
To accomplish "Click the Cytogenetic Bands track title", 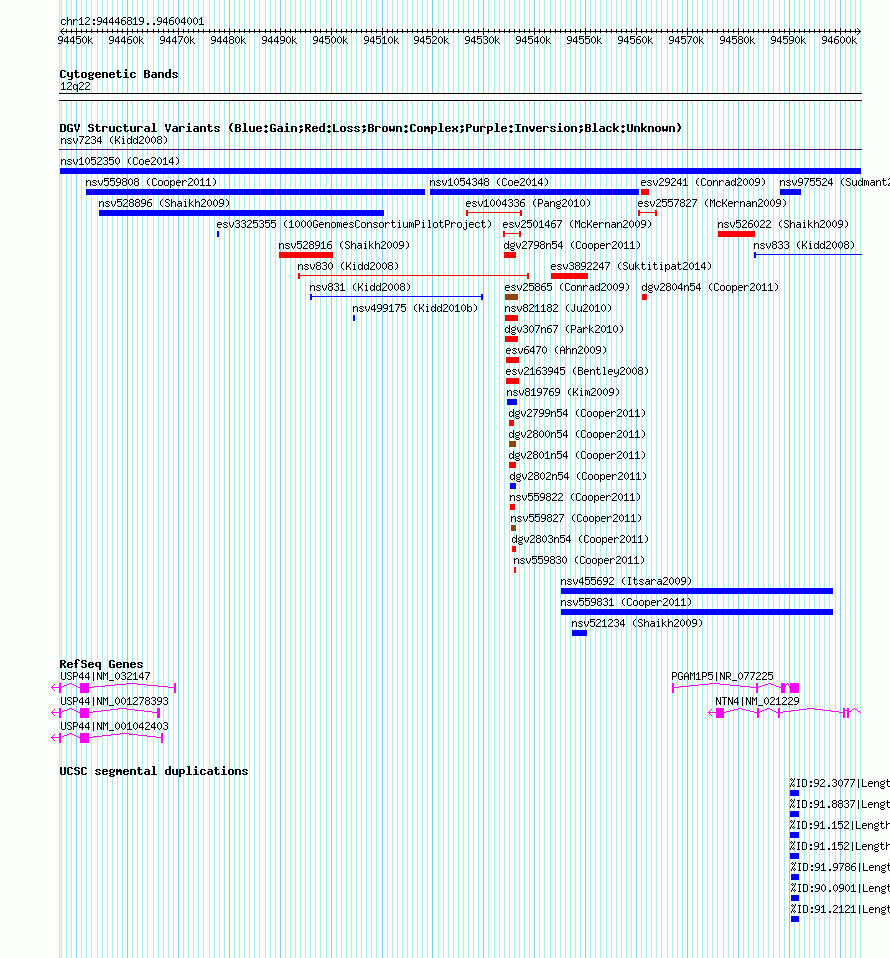I will pyautogui.click(x=119, y=74).
